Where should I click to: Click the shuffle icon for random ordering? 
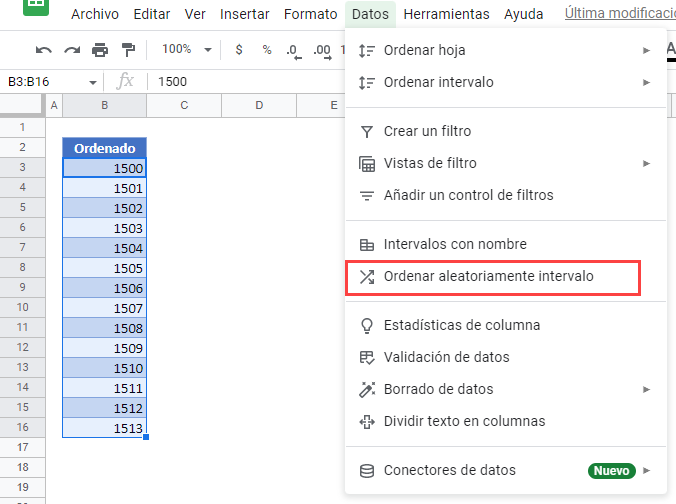pos(367,277)
